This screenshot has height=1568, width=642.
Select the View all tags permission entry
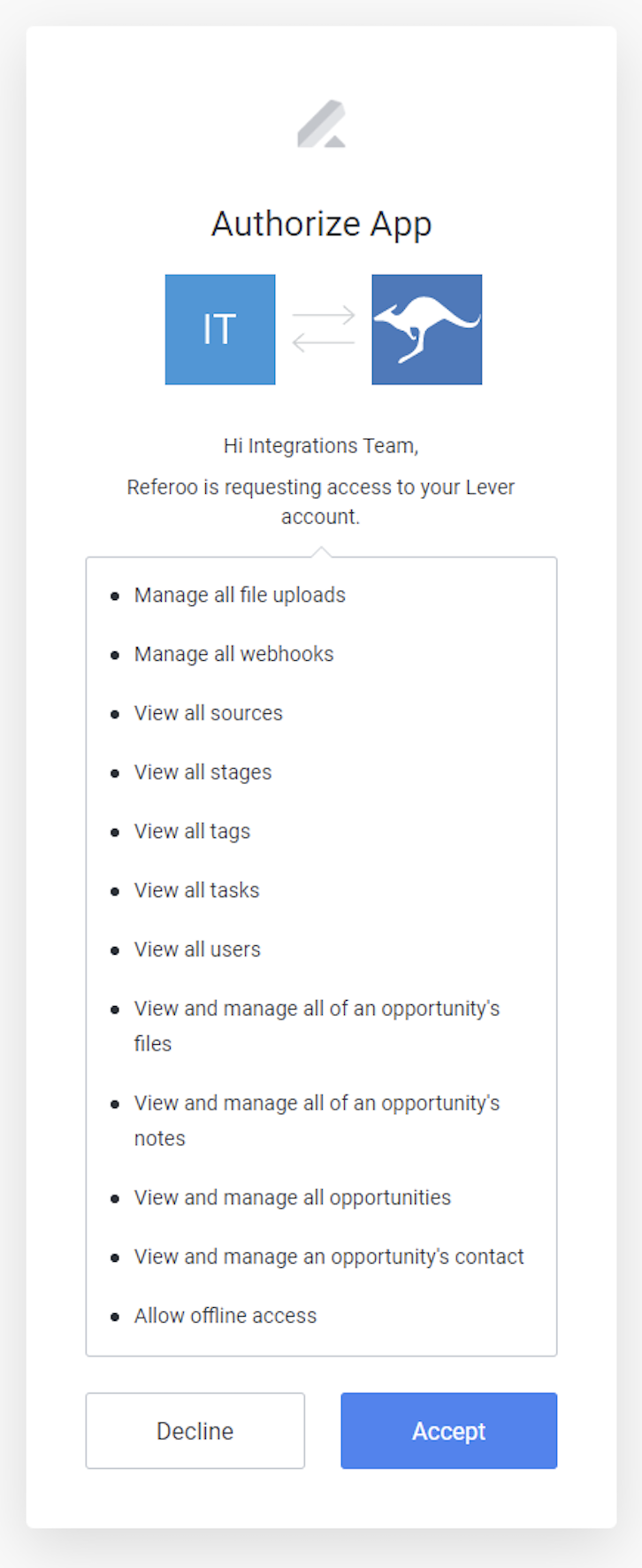click(192, 832)
